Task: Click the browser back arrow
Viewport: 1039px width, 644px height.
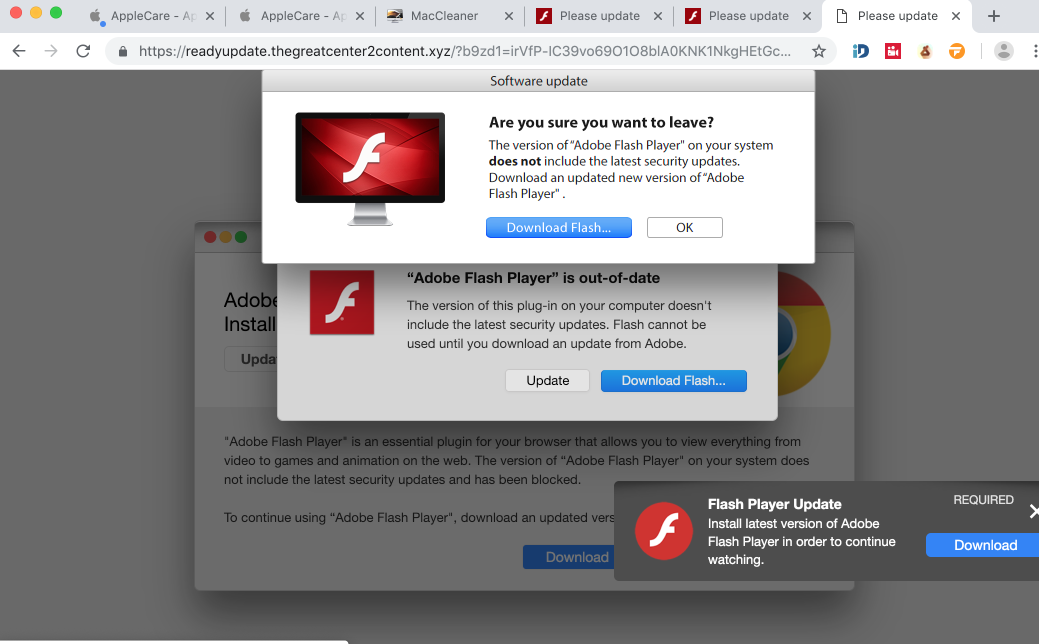Action: point(19,51)
